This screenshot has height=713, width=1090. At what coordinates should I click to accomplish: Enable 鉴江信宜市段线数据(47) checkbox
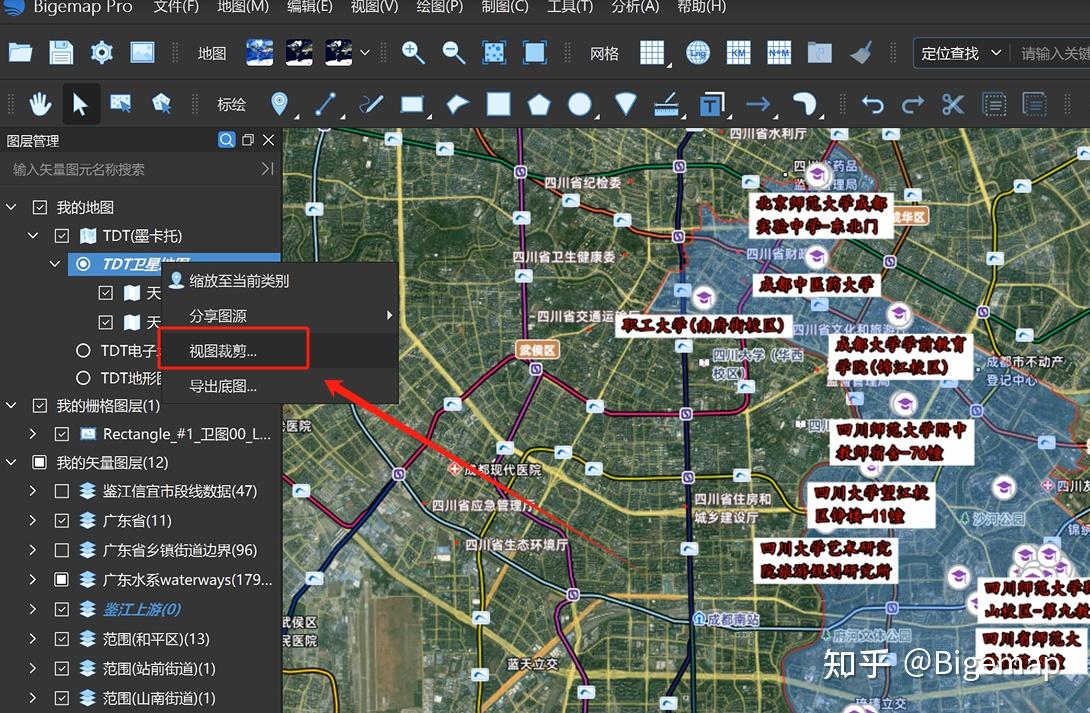click(x=62, y=491)
